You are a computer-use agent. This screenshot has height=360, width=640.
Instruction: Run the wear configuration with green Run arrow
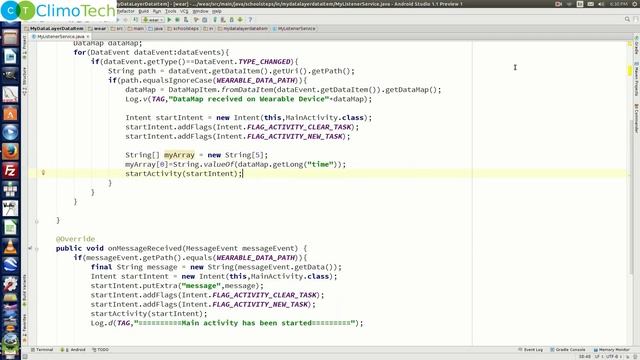pyautogui.click(x=169, y=20)
